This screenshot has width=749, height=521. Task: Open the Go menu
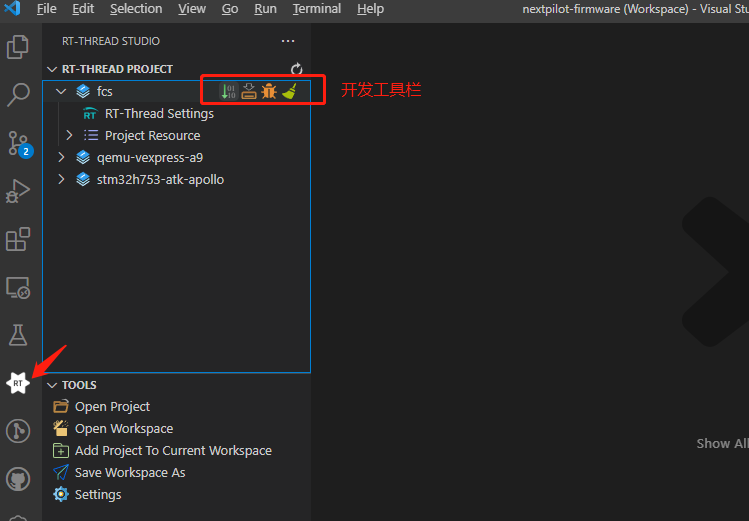coord(230,9)
